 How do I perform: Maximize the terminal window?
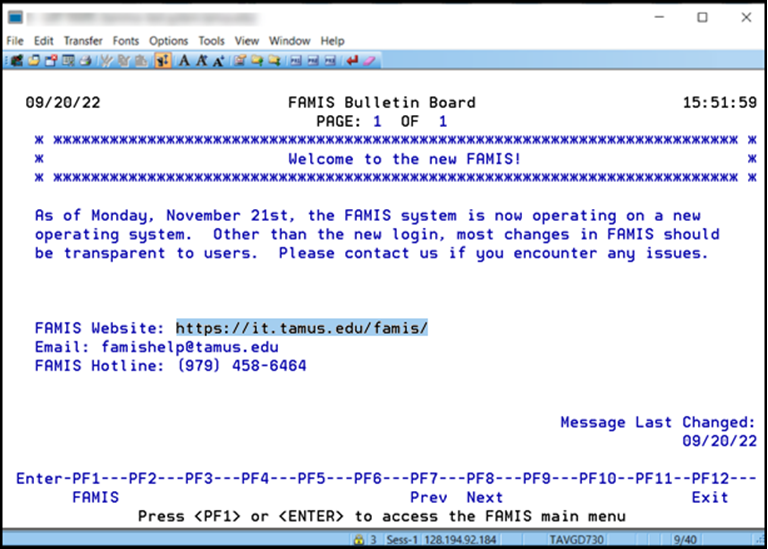tap(702, 17)
